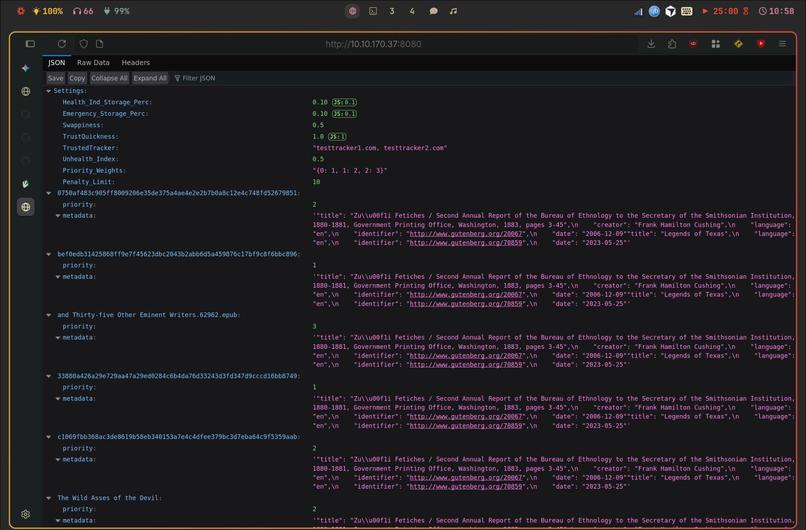The image size is (806, 530).
Task: Click the 25:00 pomodoro timer
Action: 725,11
